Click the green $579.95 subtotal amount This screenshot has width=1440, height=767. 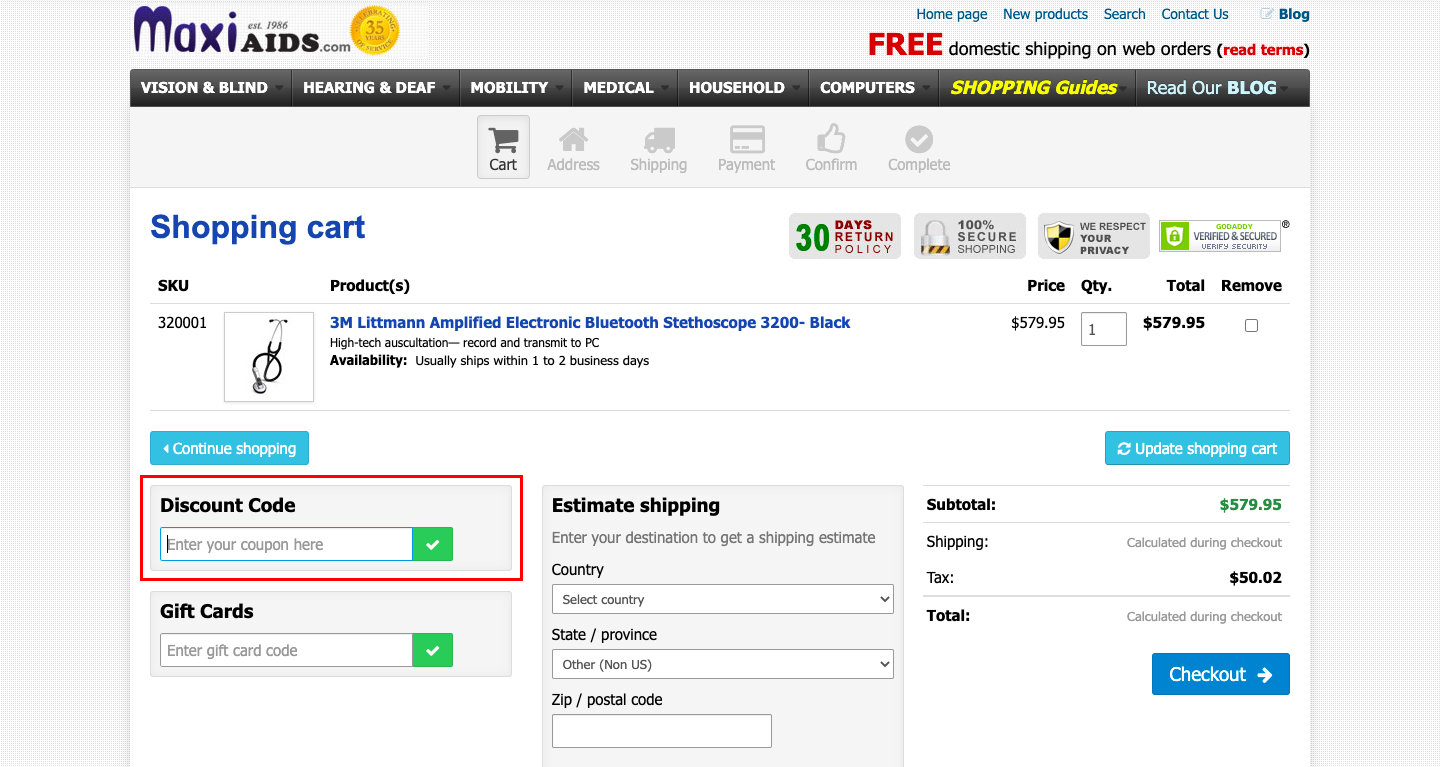tap(1250, 505)
